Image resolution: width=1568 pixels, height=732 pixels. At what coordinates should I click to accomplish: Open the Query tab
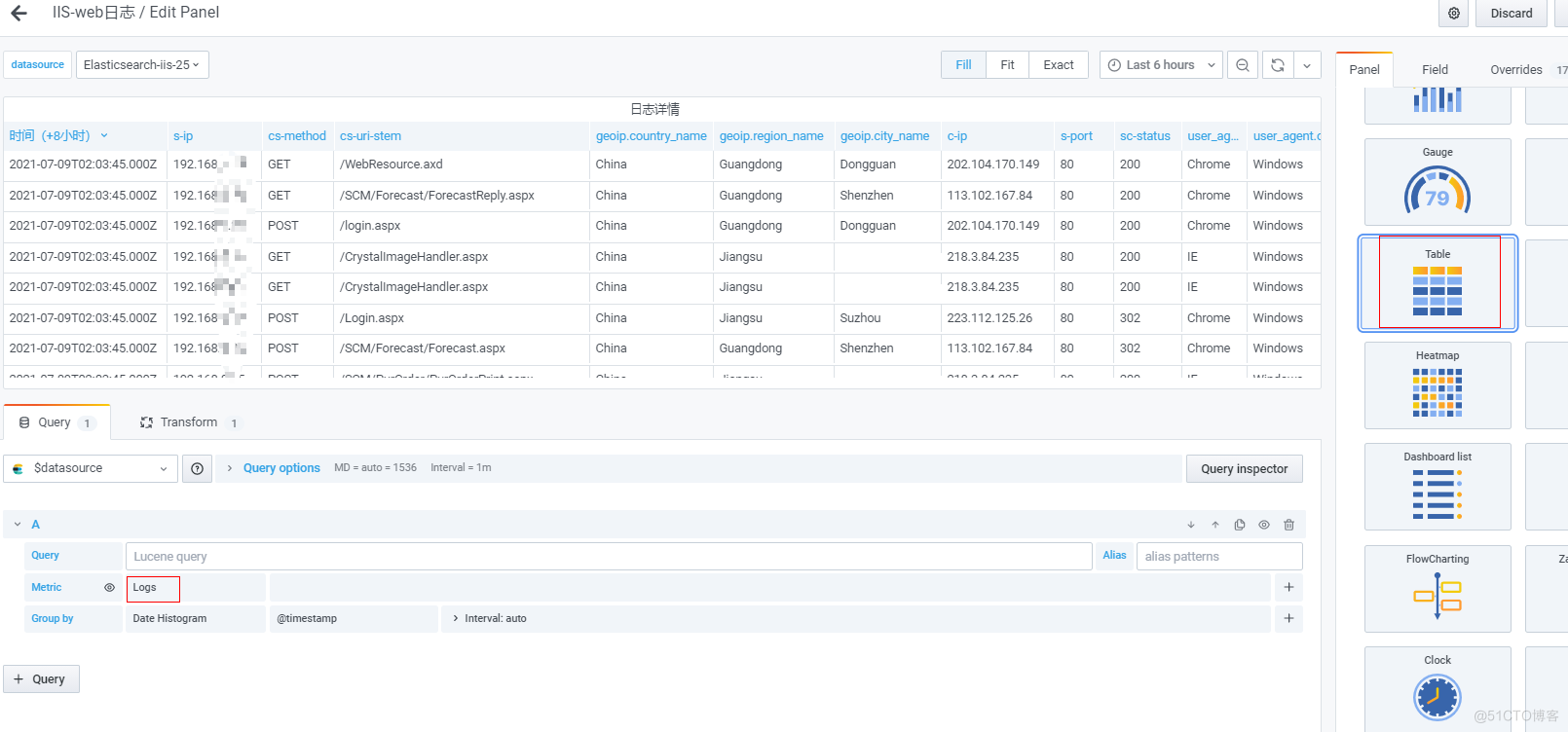[56, 422]
